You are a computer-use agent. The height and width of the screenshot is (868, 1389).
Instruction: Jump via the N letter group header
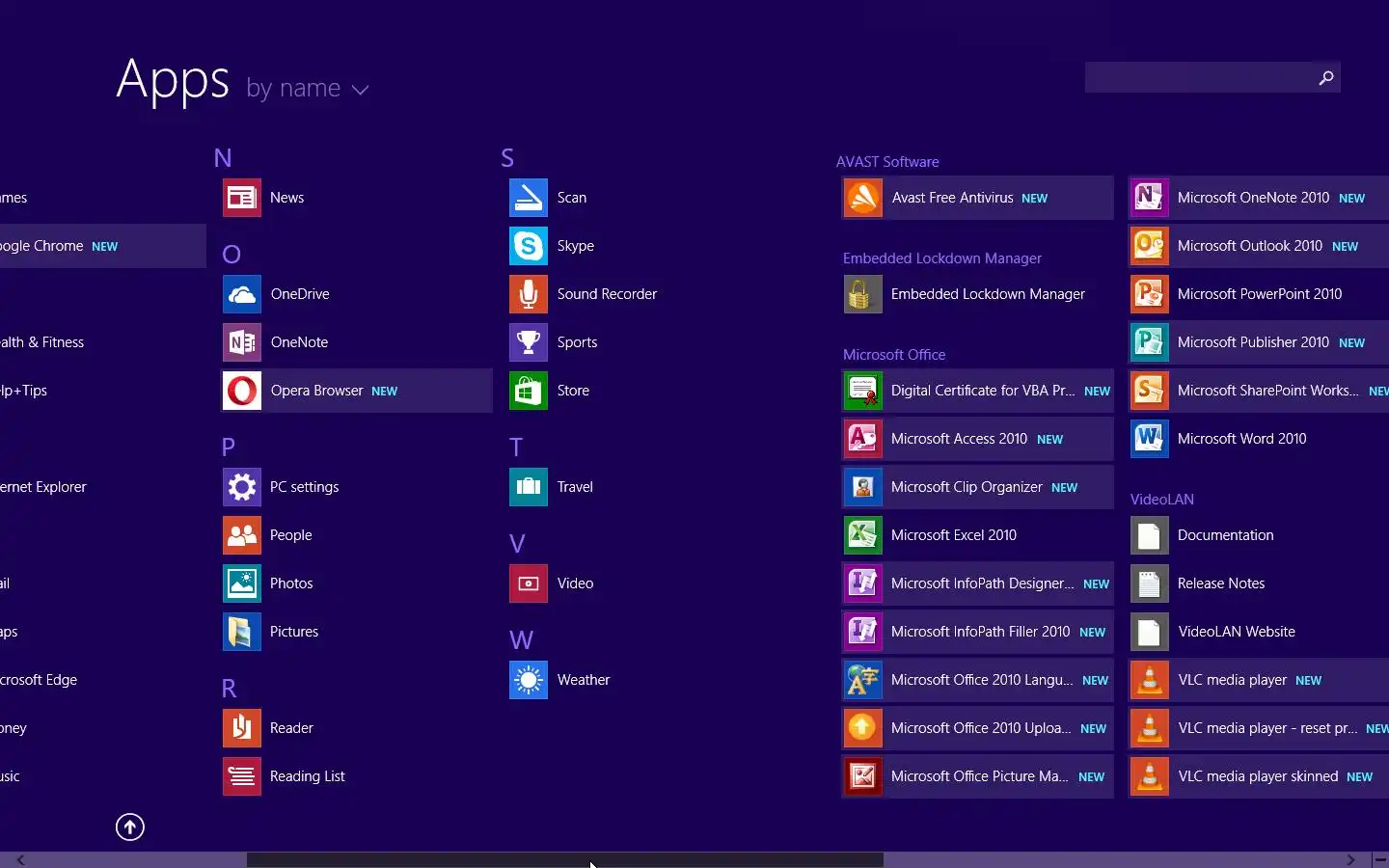click(223, 158)
